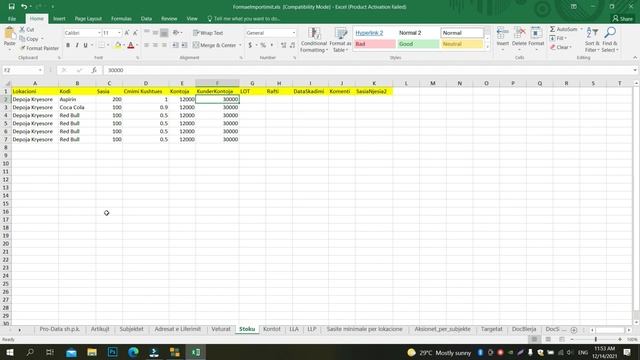The image size is (640, 360).
Task: Open Windows Start menu
Action: coord(10,352)
